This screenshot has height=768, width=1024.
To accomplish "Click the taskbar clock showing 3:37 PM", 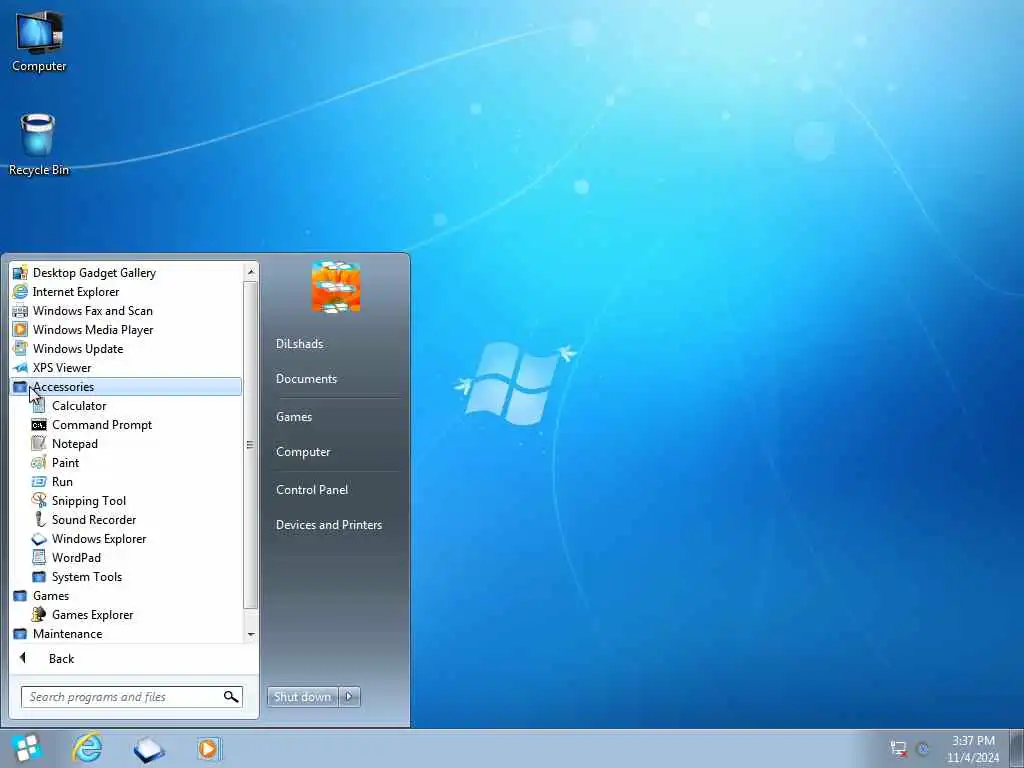I will point(973,748).
